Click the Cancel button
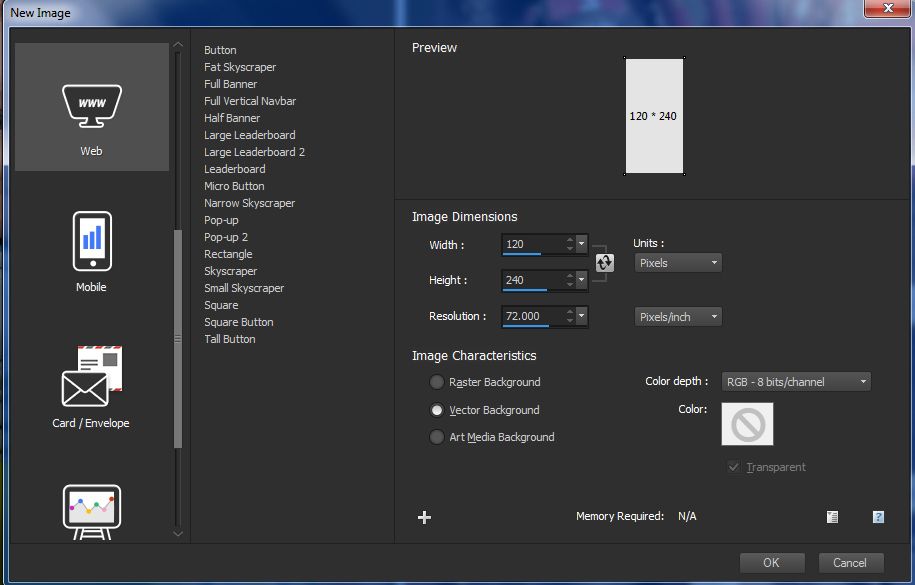 click(x=849, y=562)
